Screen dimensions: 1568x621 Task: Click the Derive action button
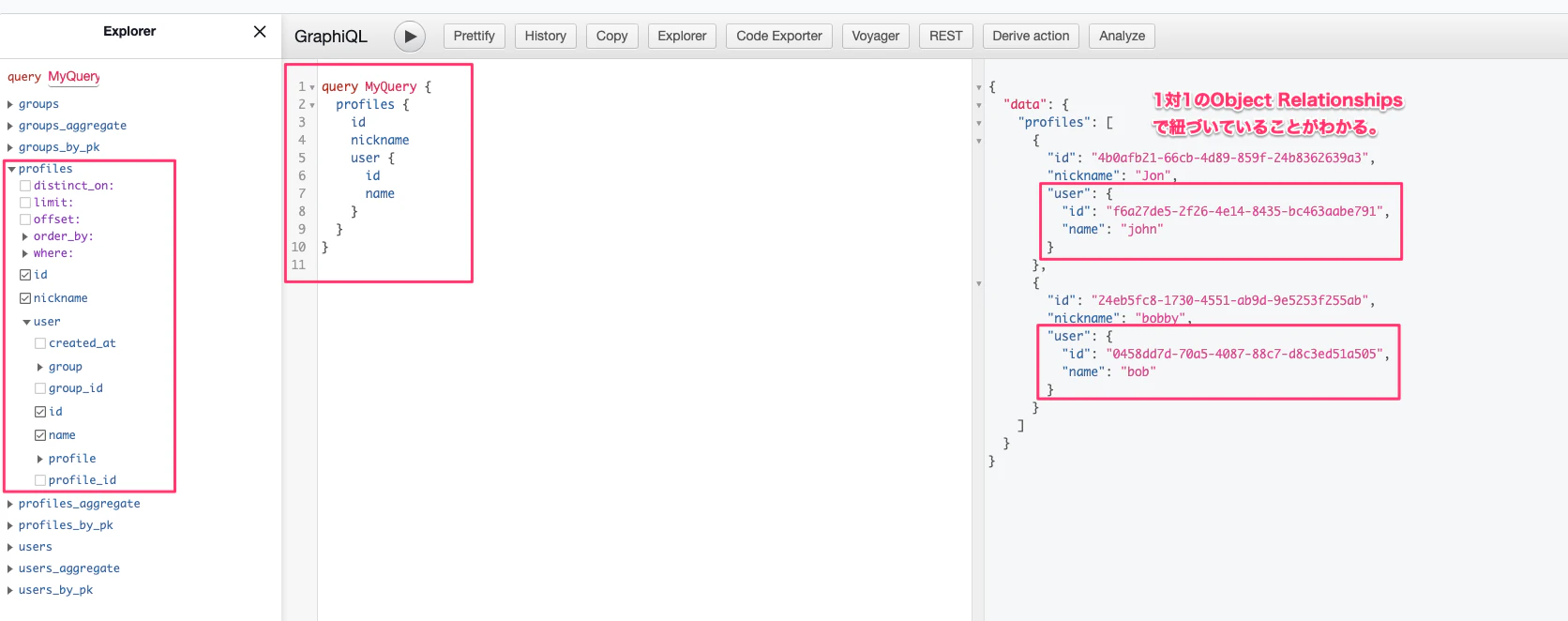coord(1031,37)
